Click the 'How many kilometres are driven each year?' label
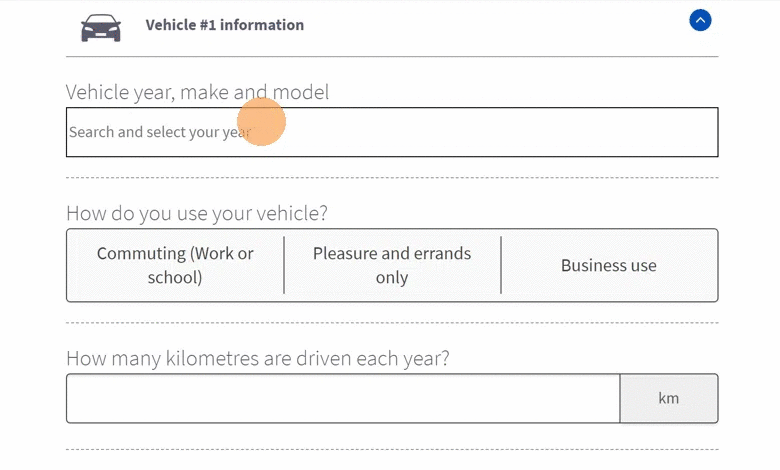The width and height of the screenshot is (780, 470). click(258, 359)
